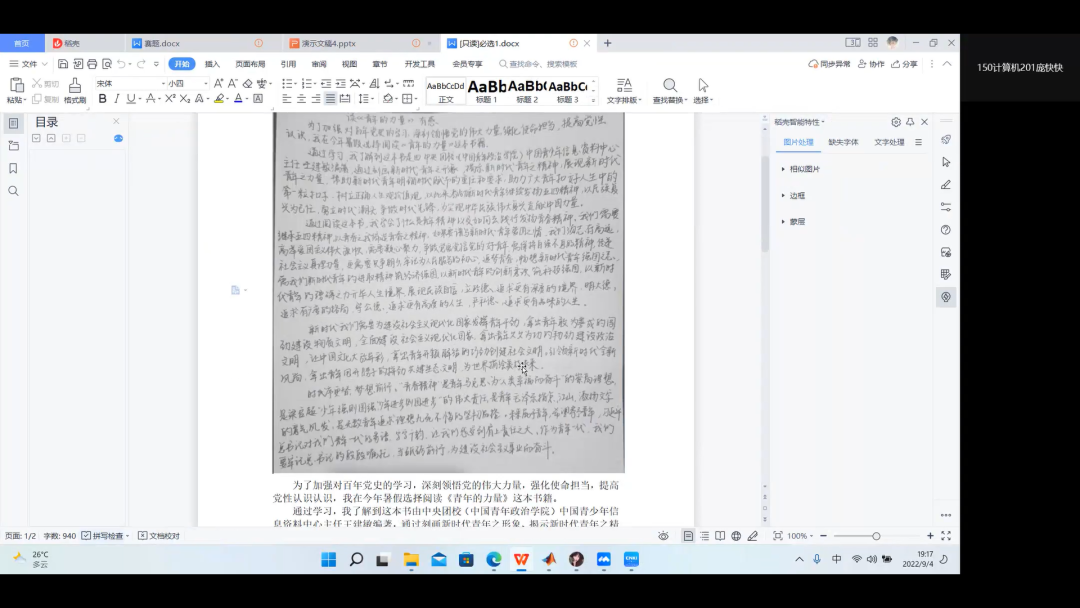
Task: Open the line spacing dropdown
Action: point(366,99)
